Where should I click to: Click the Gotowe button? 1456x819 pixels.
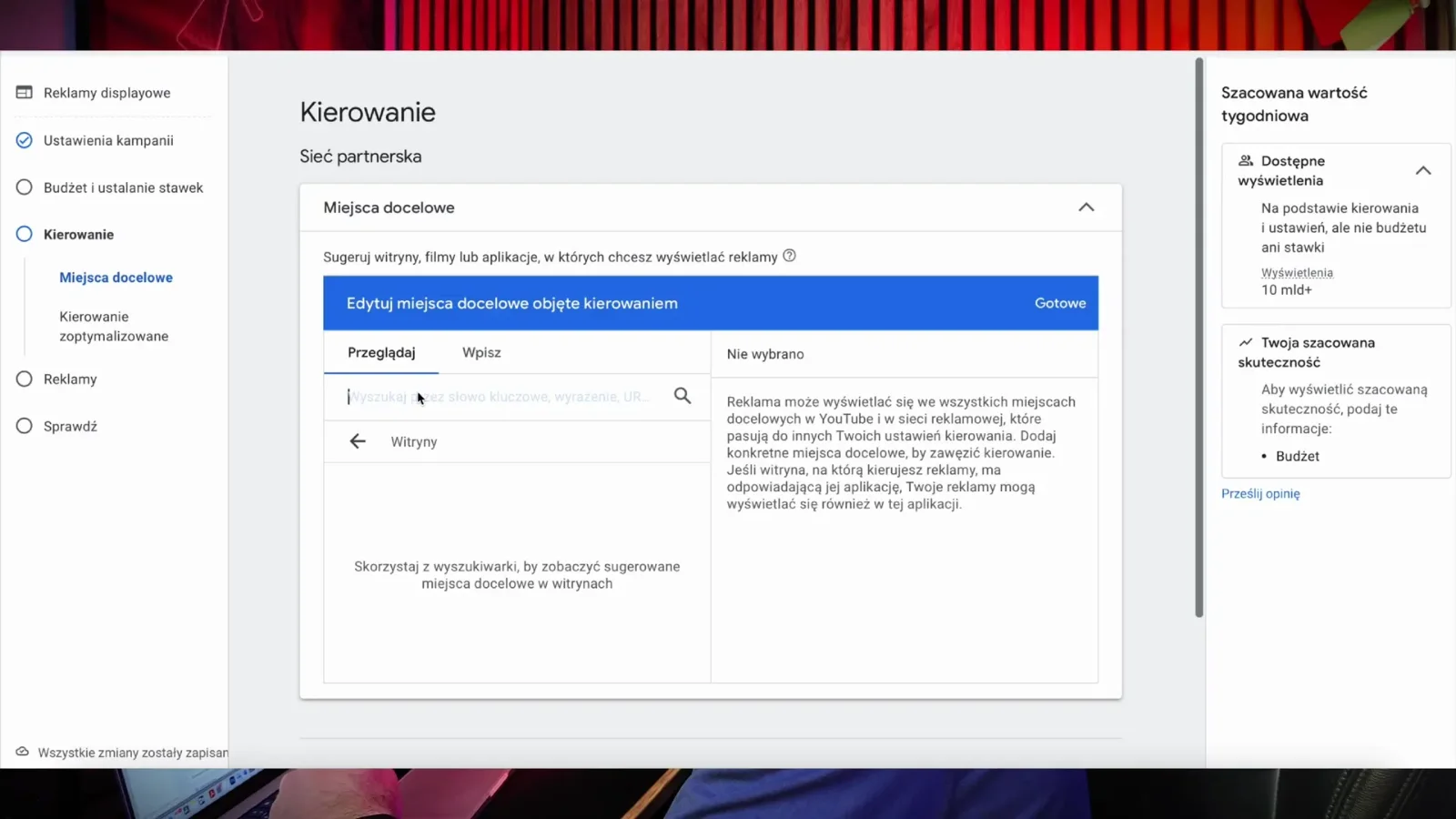click(1060, 303)
